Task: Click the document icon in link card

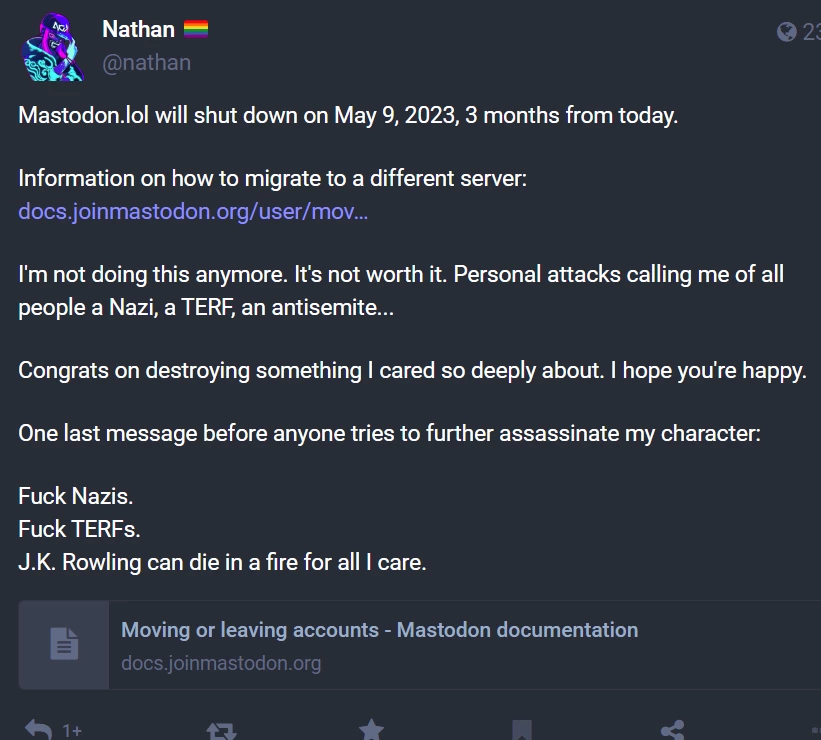Action: tap(64, 644)
